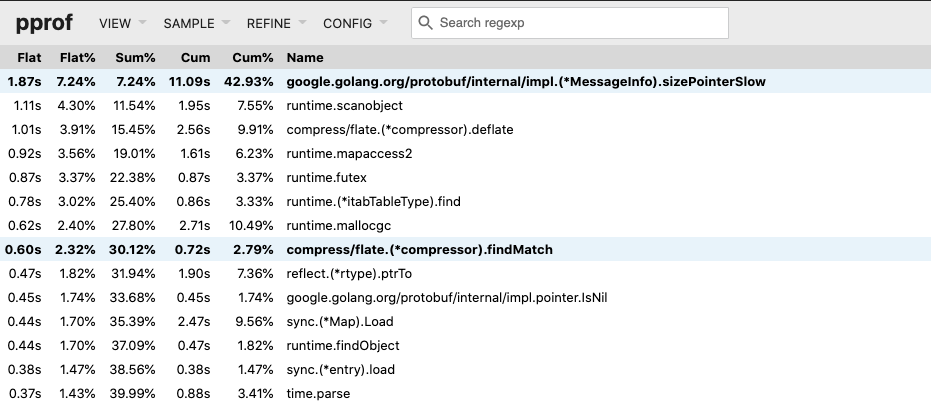Click the 1.61s cumulative cell
Image resolution: width=931 pixels, height=408 pixels.
pos(194,153)
